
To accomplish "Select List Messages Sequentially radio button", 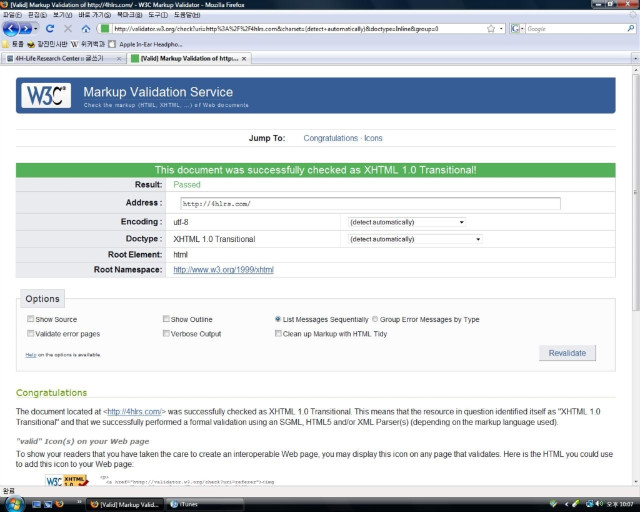I will (278, 319).
